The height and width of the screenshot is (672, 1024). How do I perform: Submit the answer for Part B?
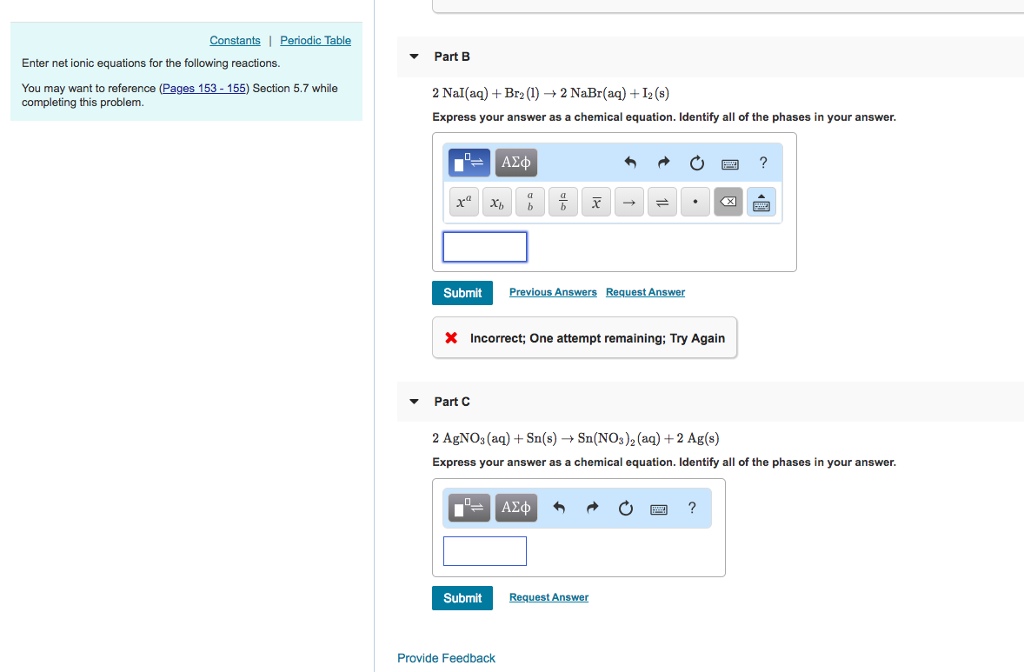pos(462,292)
